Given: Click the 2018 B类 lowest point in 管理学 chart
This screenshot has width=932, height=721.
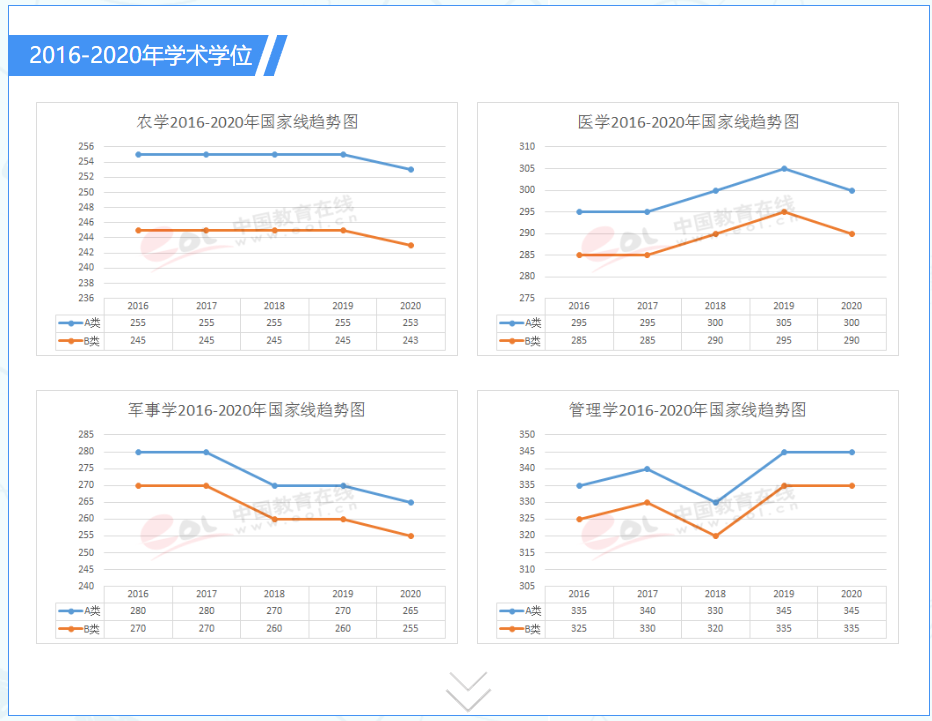Looking at the screenshot, I should coord(716,536).
